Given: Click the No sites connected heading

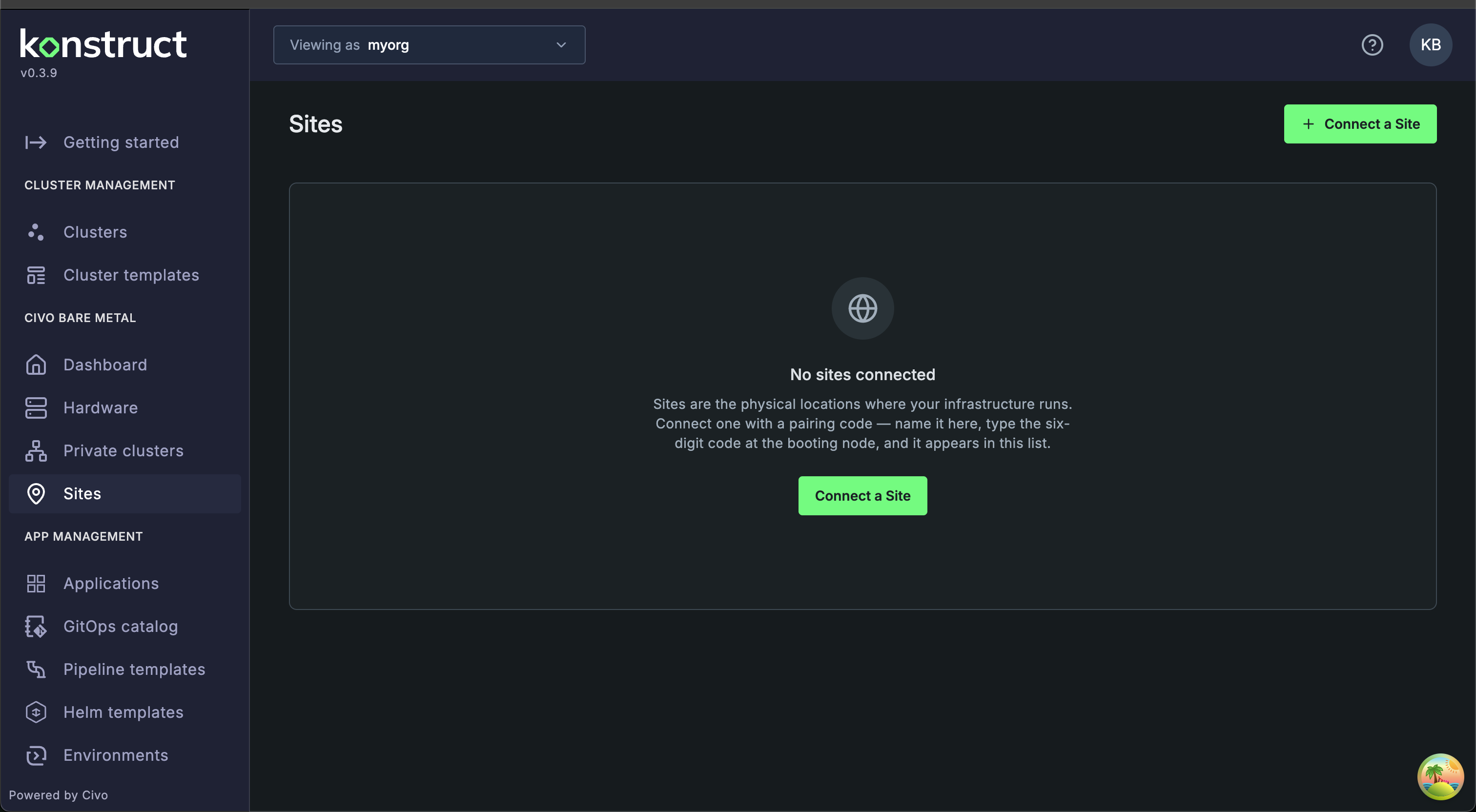Looking at the screenshot, I should 862,374.
